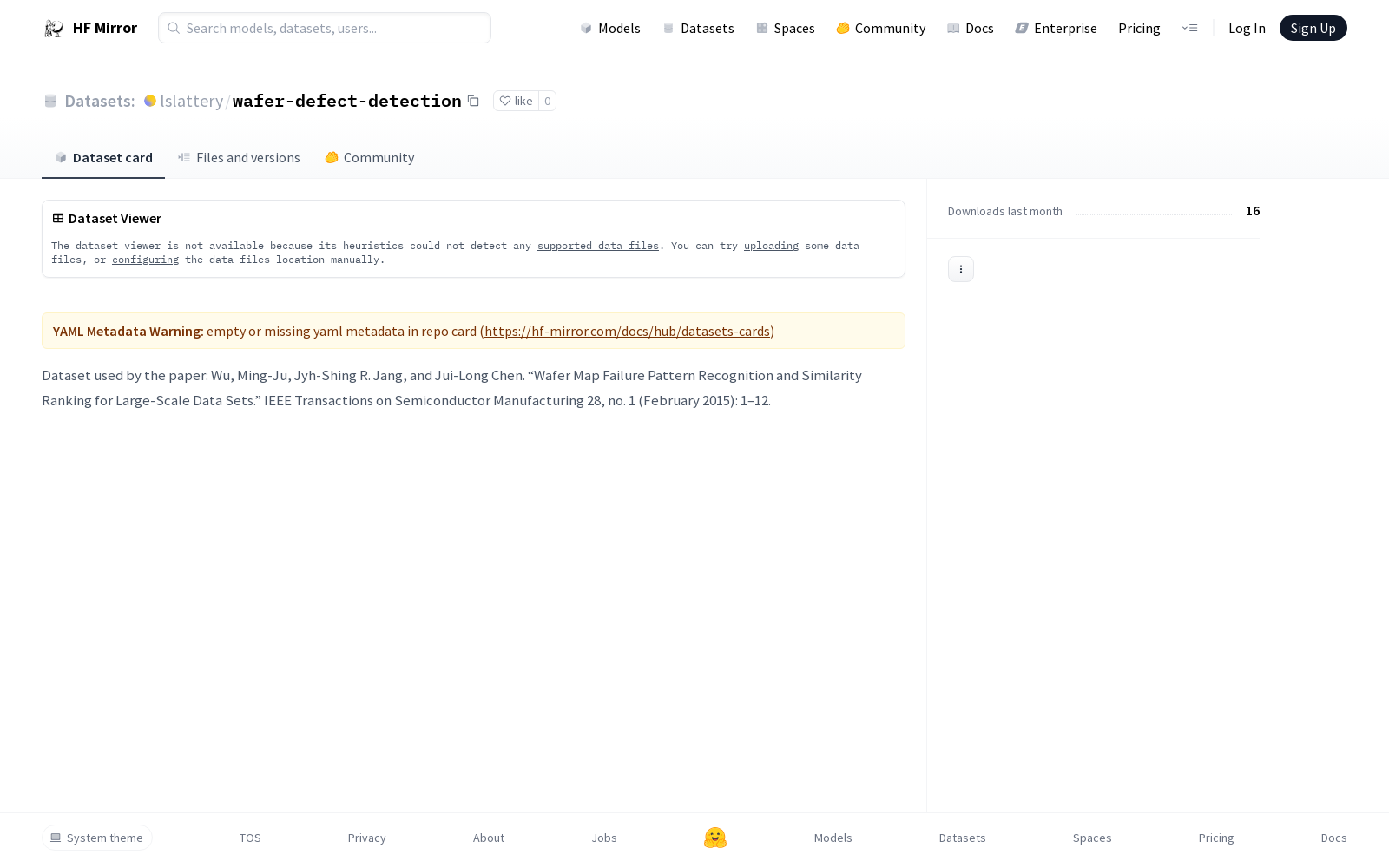Image resolution: width=1389 pixels, height=868 pixels.
Task: Open the System theme selector
Action: point(97,838)
